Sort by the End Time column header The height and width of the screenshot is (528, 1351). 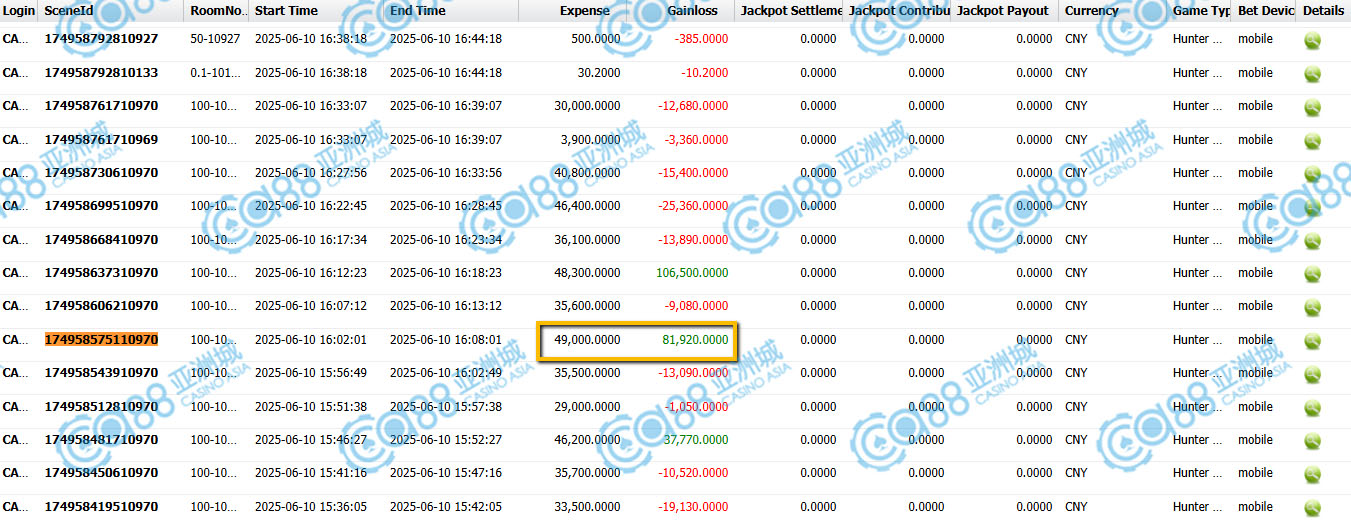(x=417, y=11)
